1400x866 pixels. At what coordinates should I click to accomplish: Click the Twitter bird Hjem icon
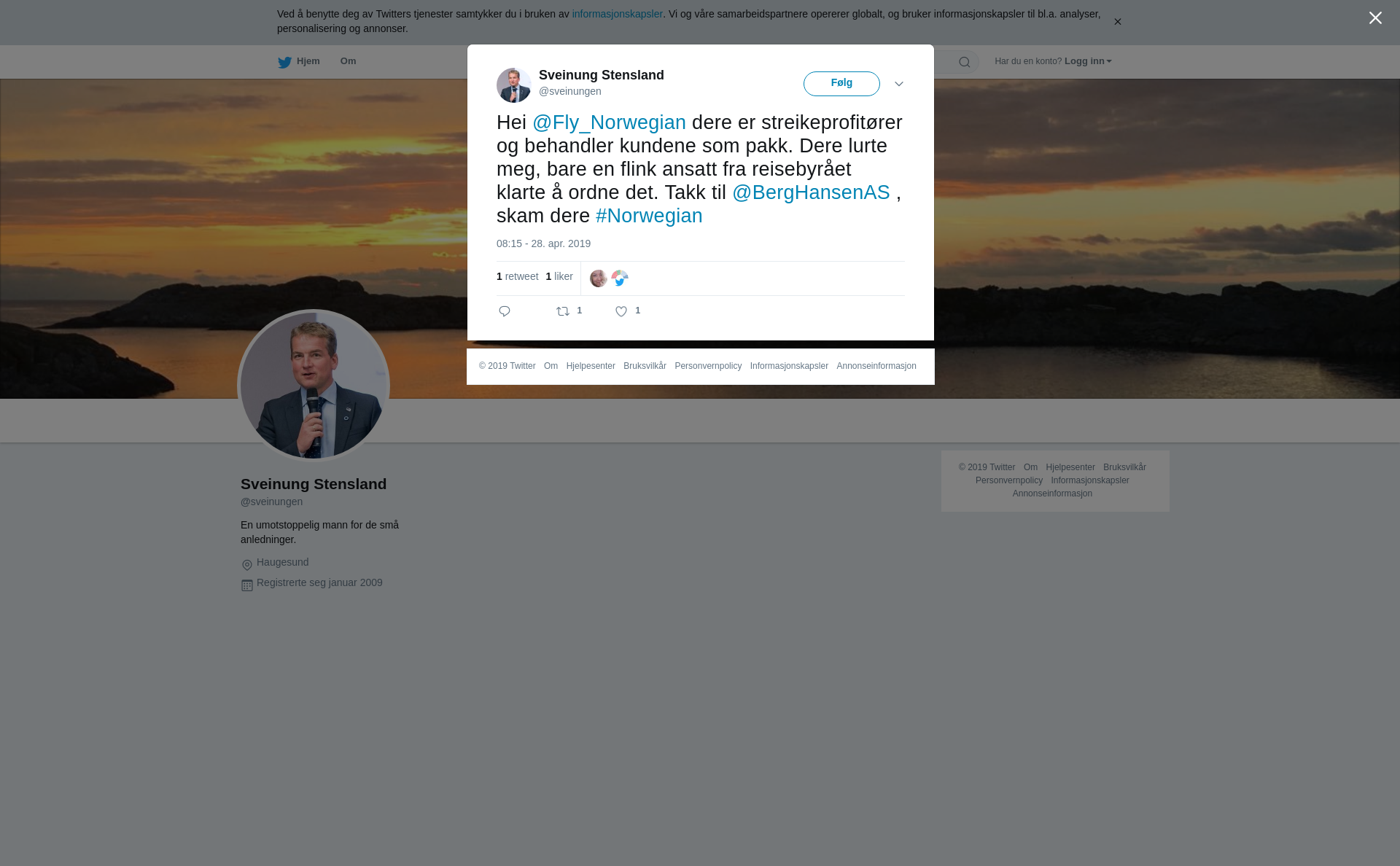pos(284,62)
